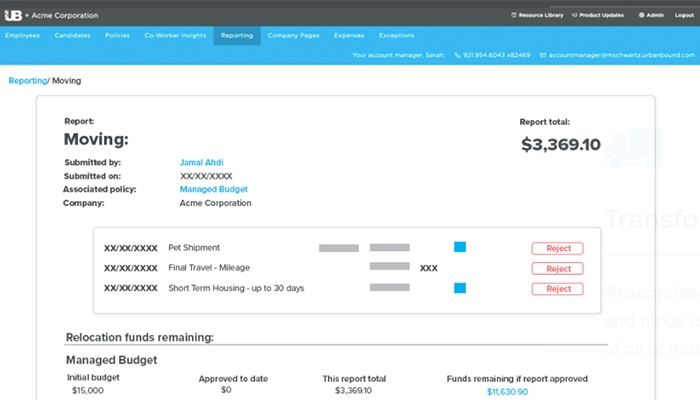Switch to the Employees tab
This screenshot has height=400, width=700.
[22, 35]
